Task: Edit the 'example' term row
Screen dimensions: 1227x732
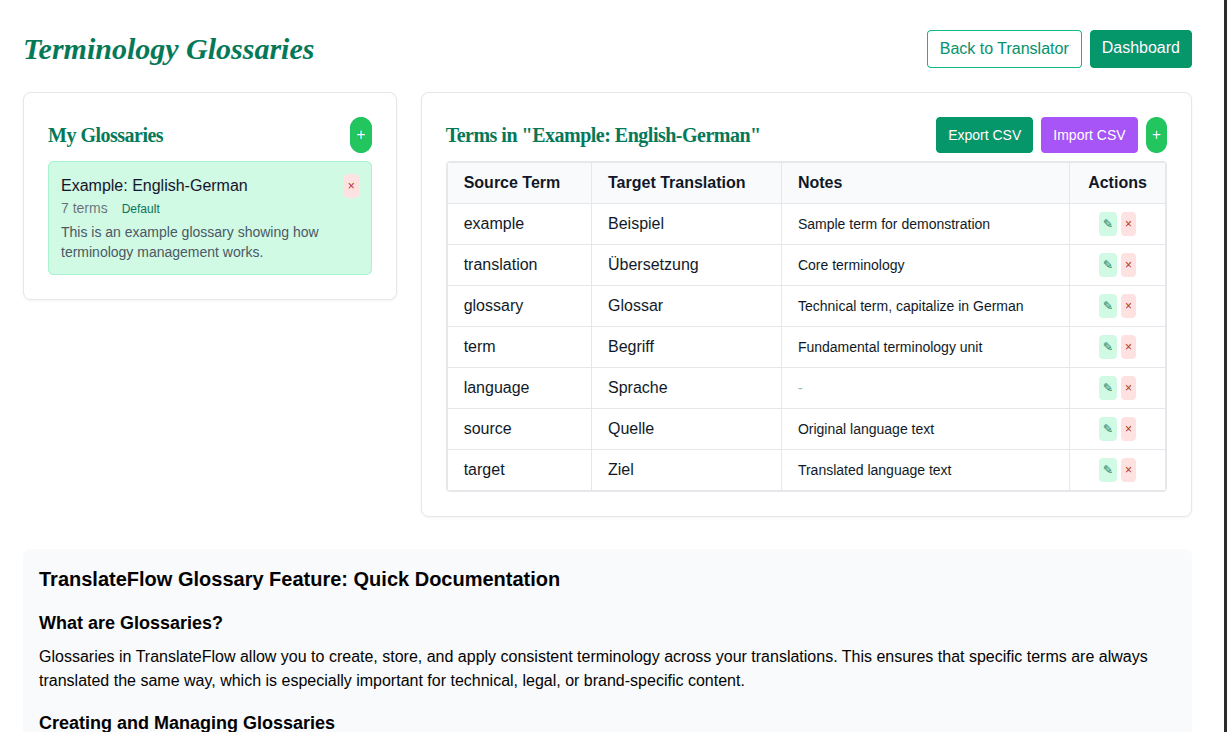Action: point(1107,224)
